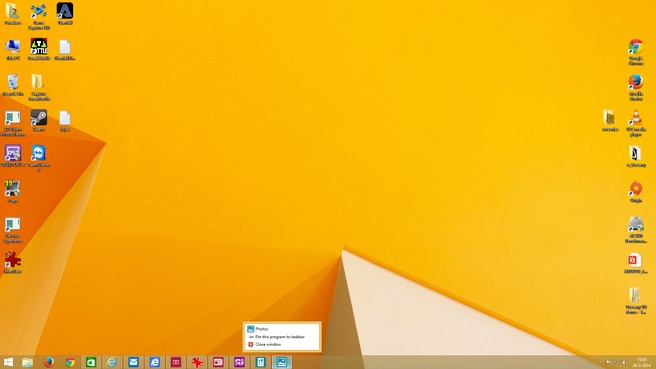Click the active Photos taskbar button

(x=282, y=362)
